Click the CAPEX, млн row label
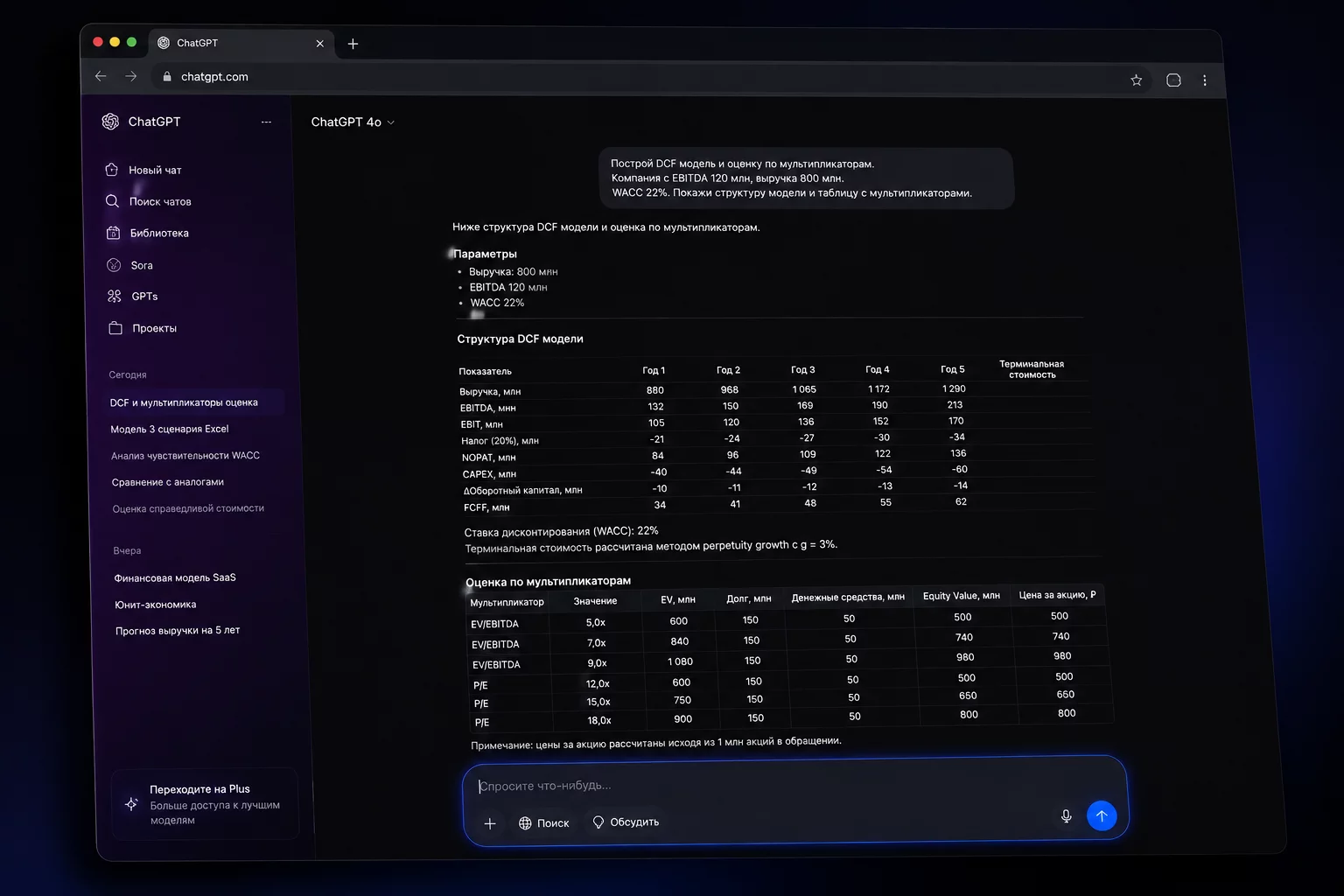This screenshot has width=1344, height=896. click(489, 474)
